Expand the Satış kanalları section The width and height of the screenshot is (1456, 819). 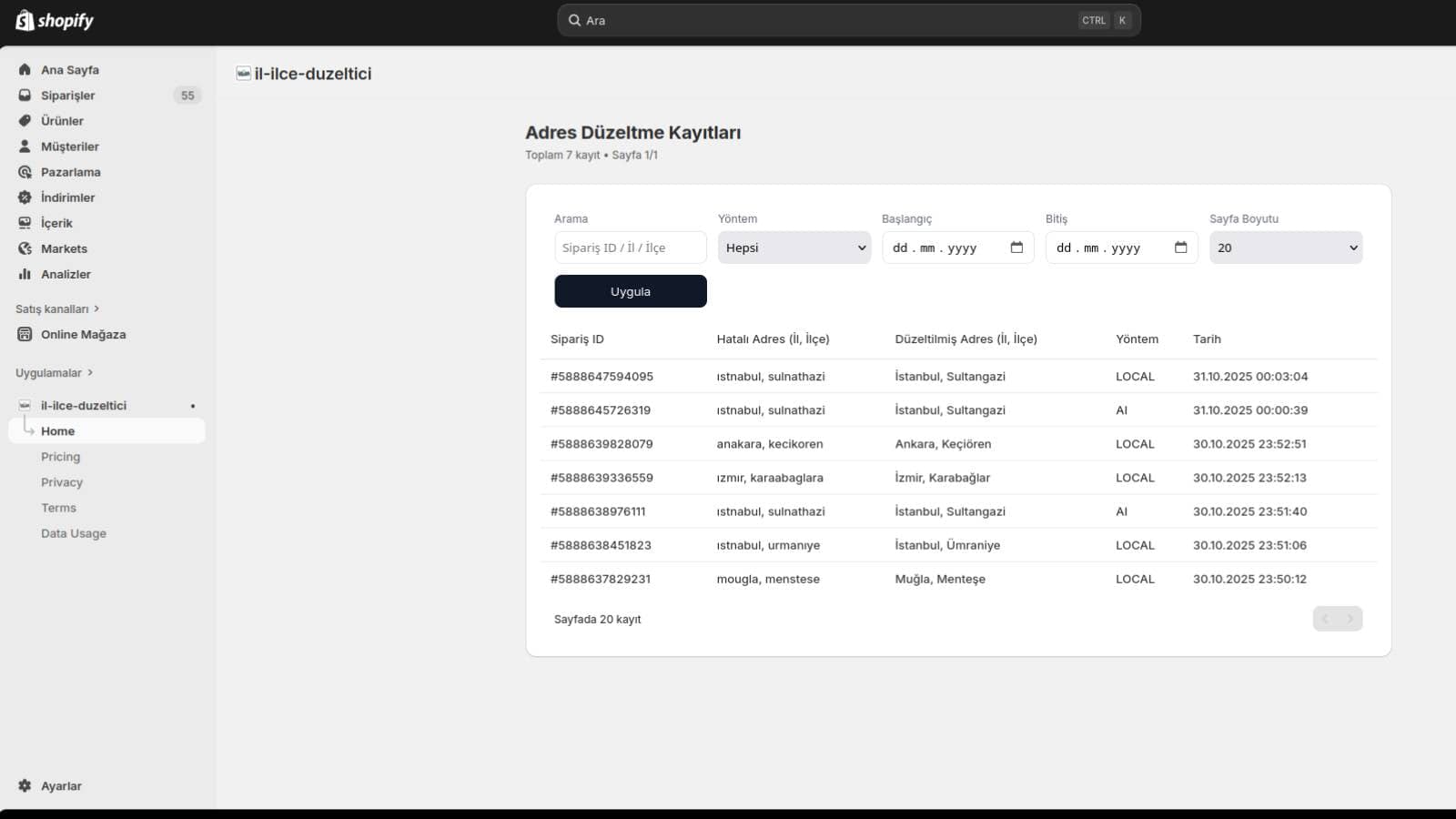(57, 308)
